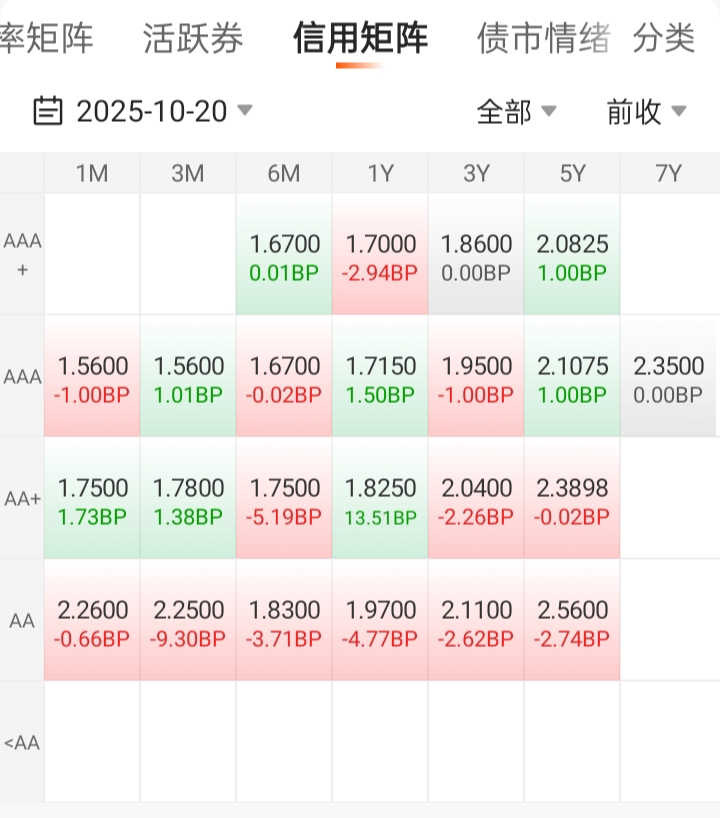Click the <AA rating row label

coord(22,743)
